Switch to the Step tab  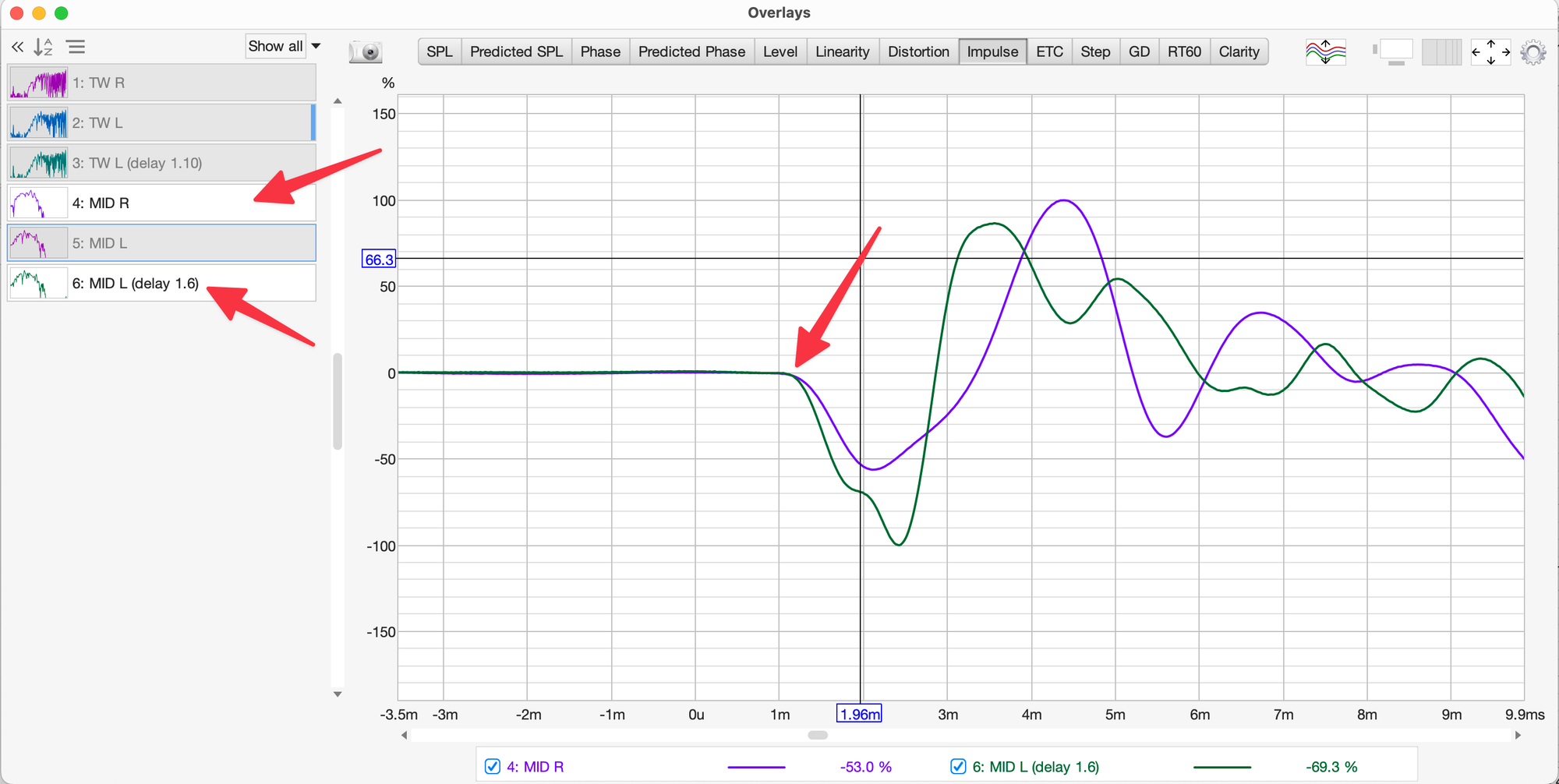[1094, 52]
